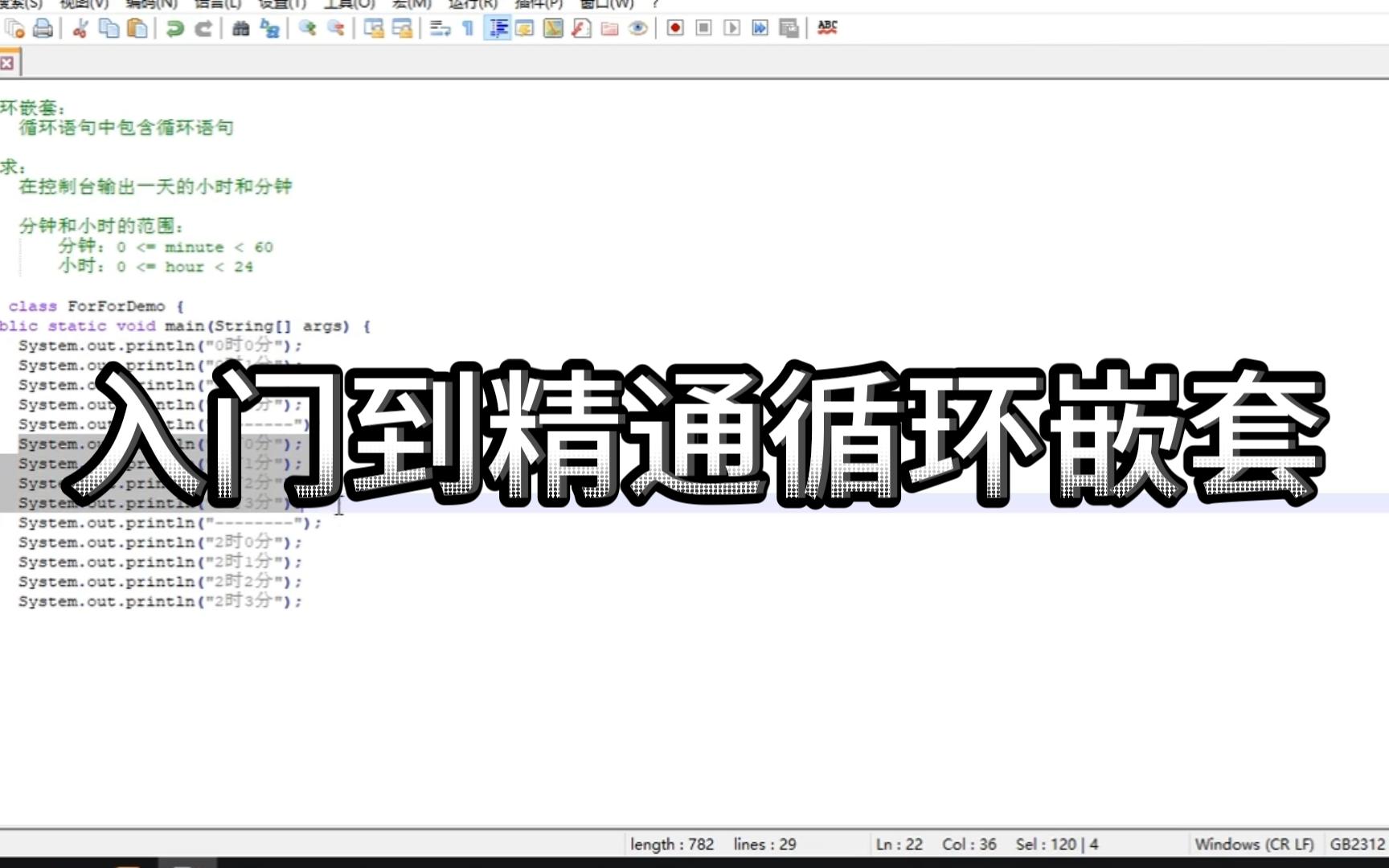1389x868 pixels.
Task: Open the Document Map icon
Action: 553,29
